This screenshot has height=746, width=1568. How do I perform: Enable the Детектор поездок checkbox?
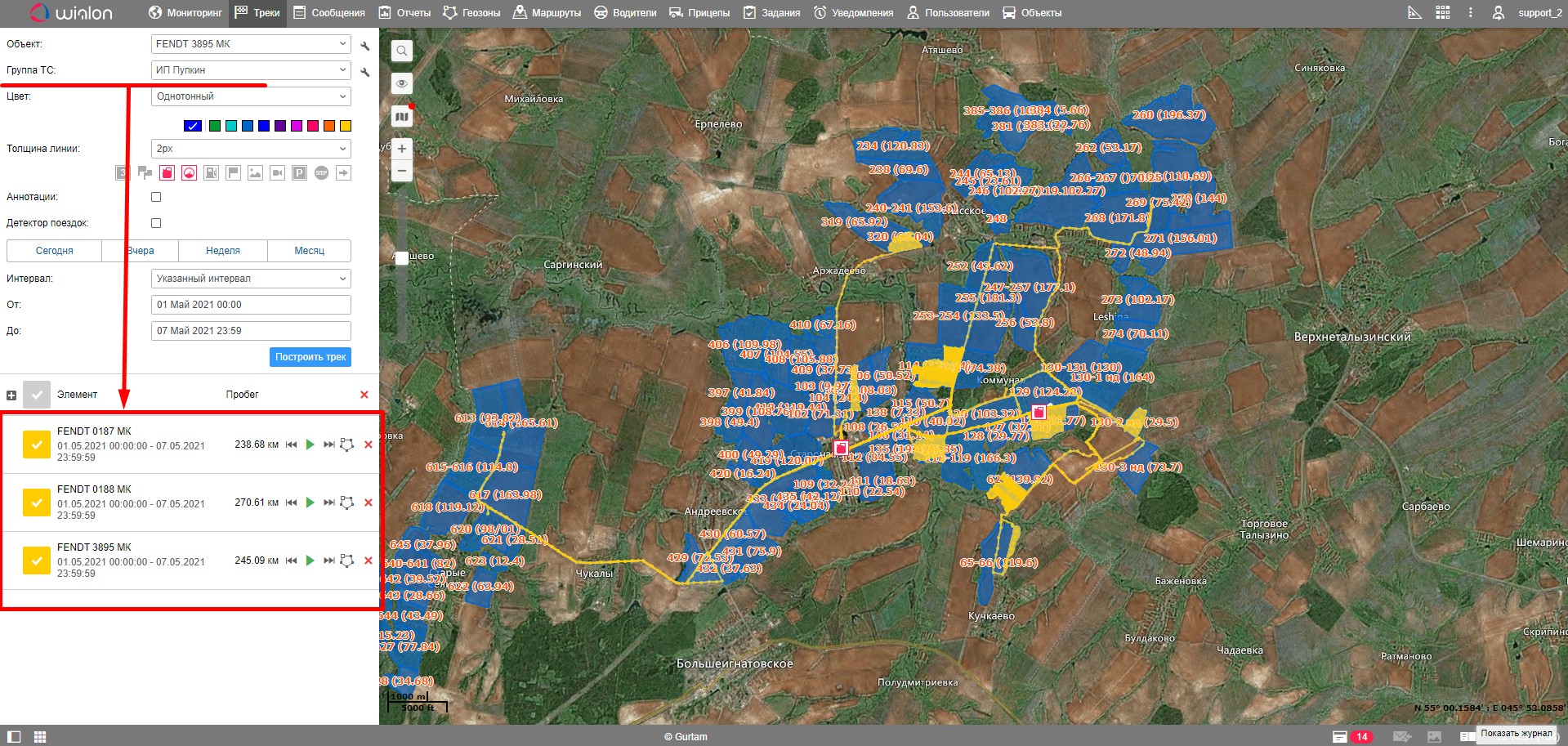pyautogui.click(x=156, y=223)
